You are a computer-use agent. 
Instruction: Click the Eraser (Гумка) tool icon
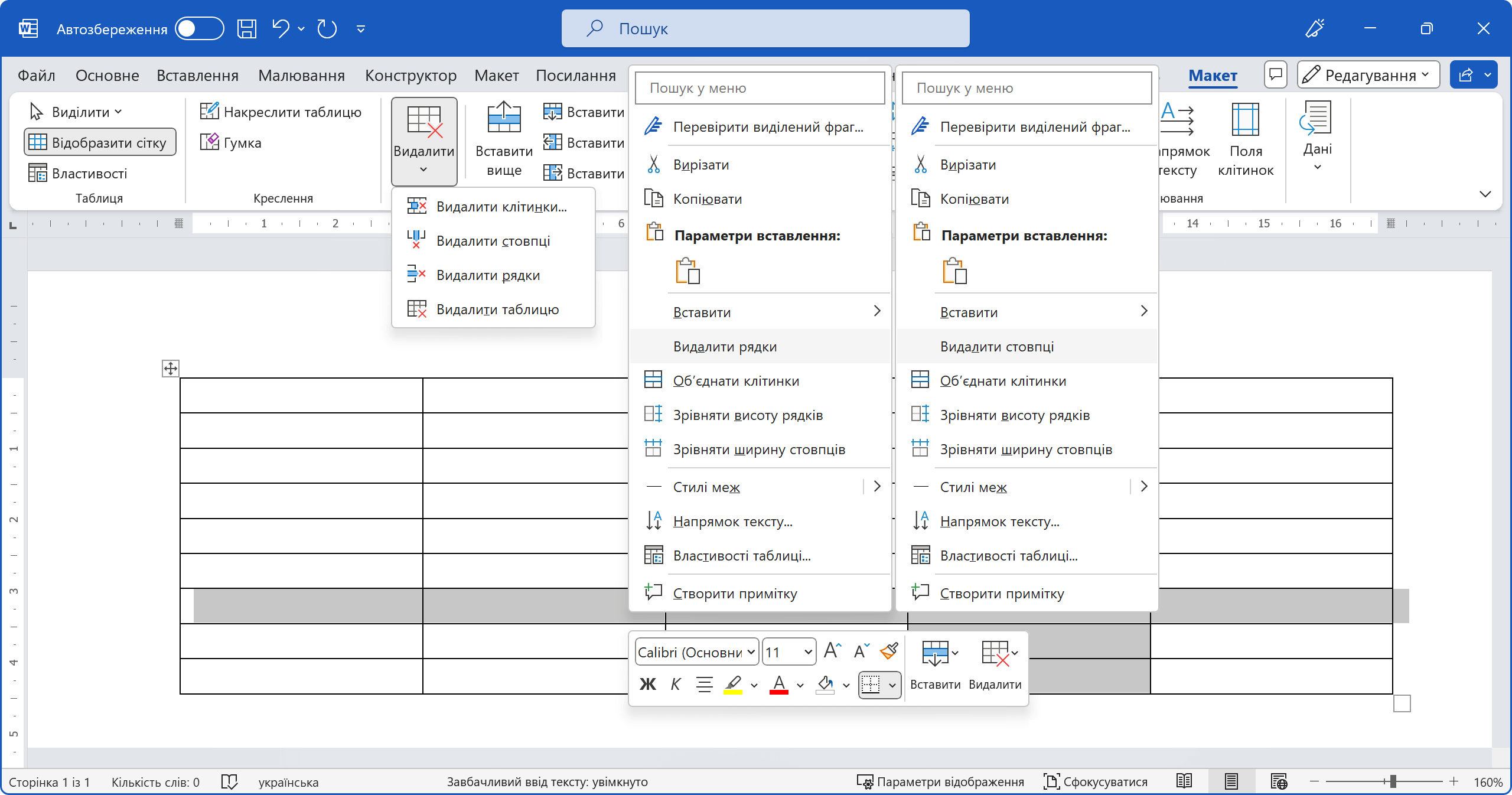(x=210, y=142)
